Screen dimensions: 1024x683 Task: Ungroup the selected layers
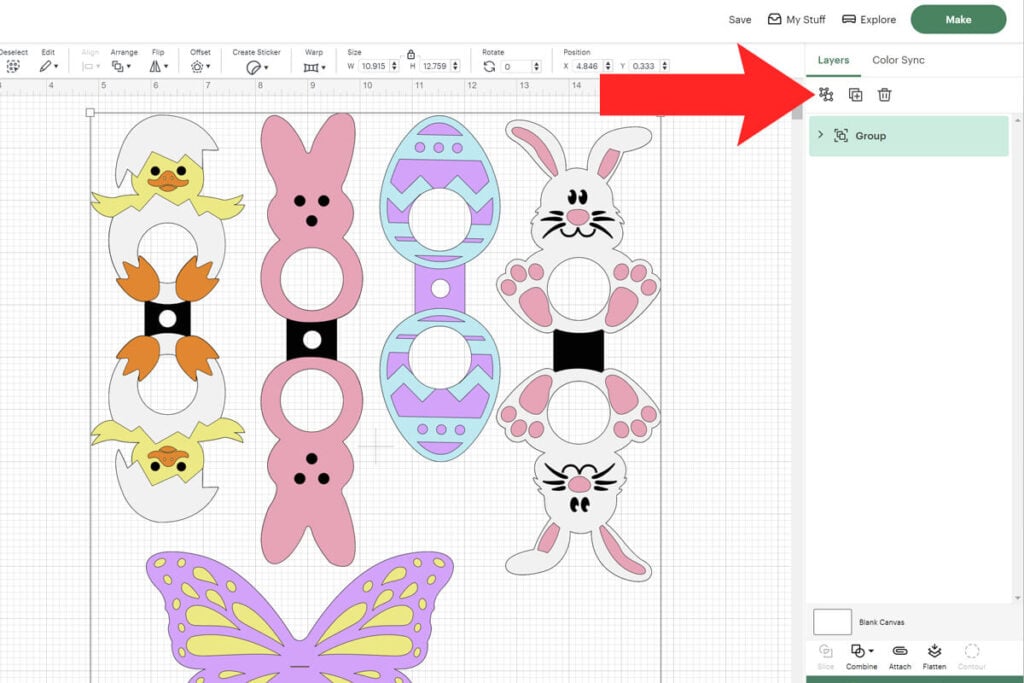(826, 94)
